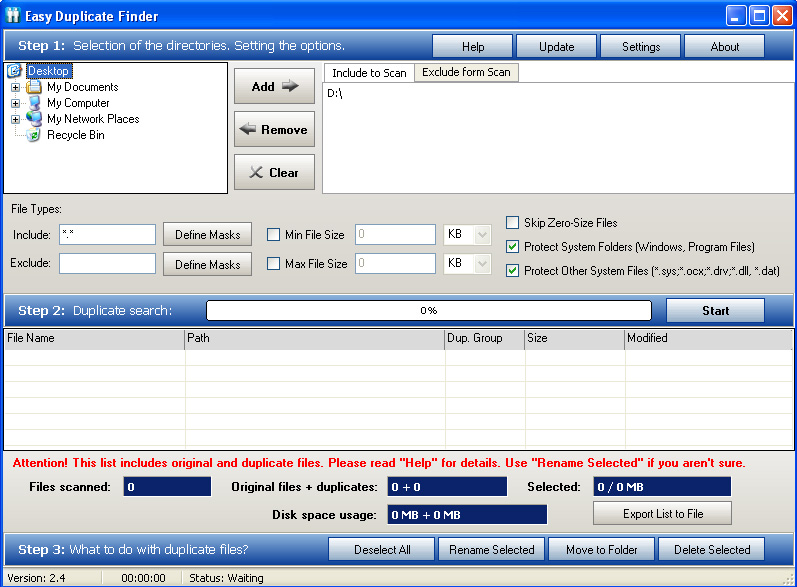
Task: Expand the My Network Places tree node
Action: point(15,119)
